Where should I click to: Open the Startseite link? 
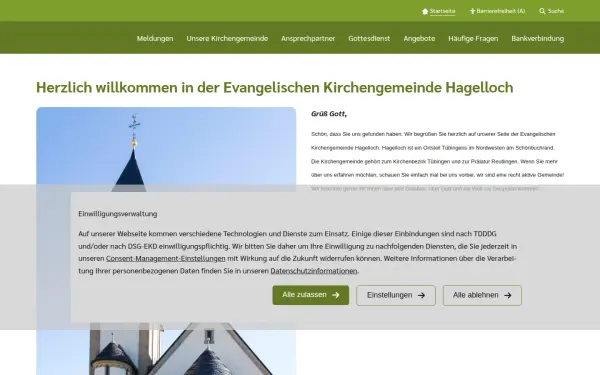(x=442, y=11)
